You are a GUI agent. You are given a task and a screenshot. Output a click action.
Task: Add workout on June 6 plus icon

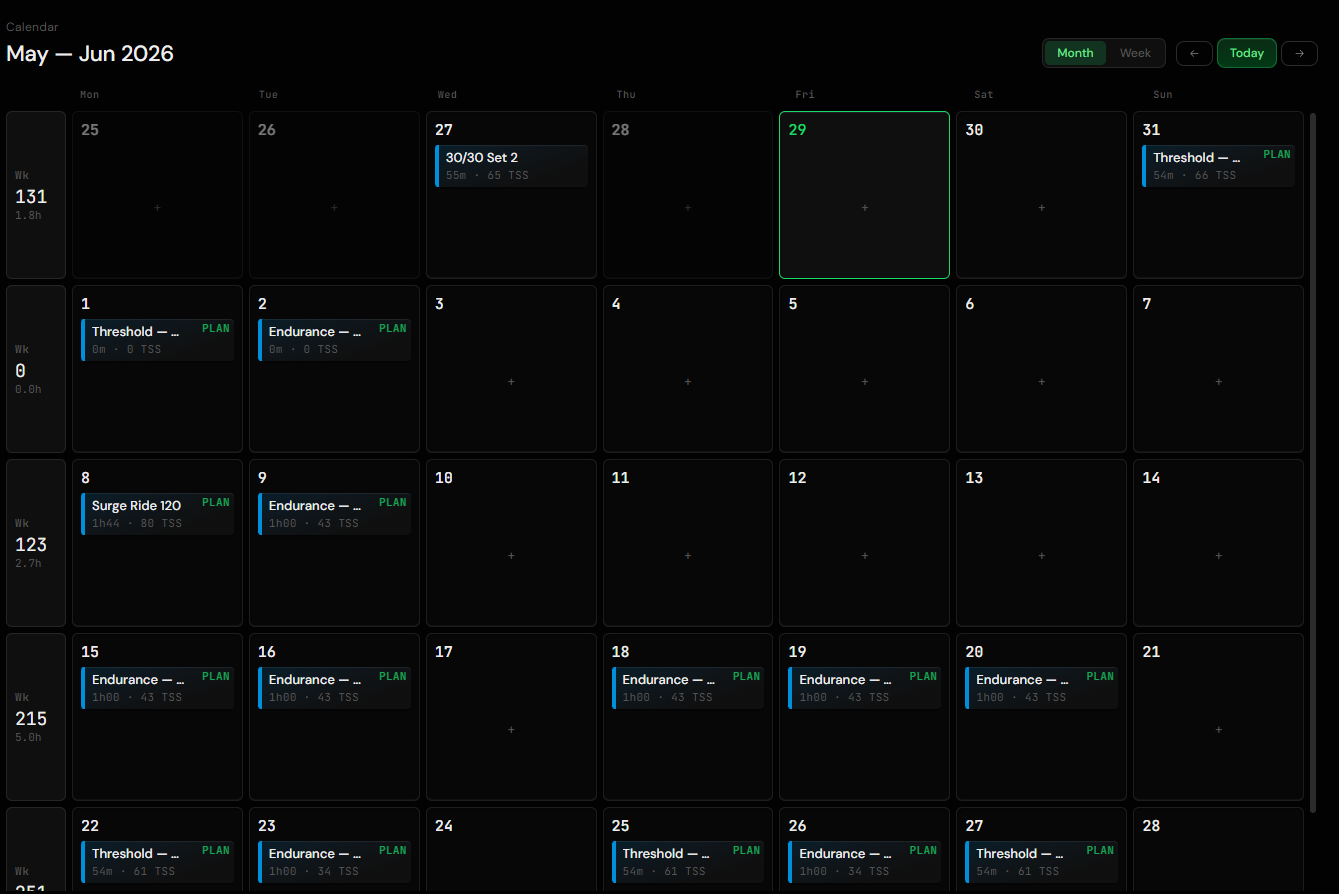pos(1042,382)
